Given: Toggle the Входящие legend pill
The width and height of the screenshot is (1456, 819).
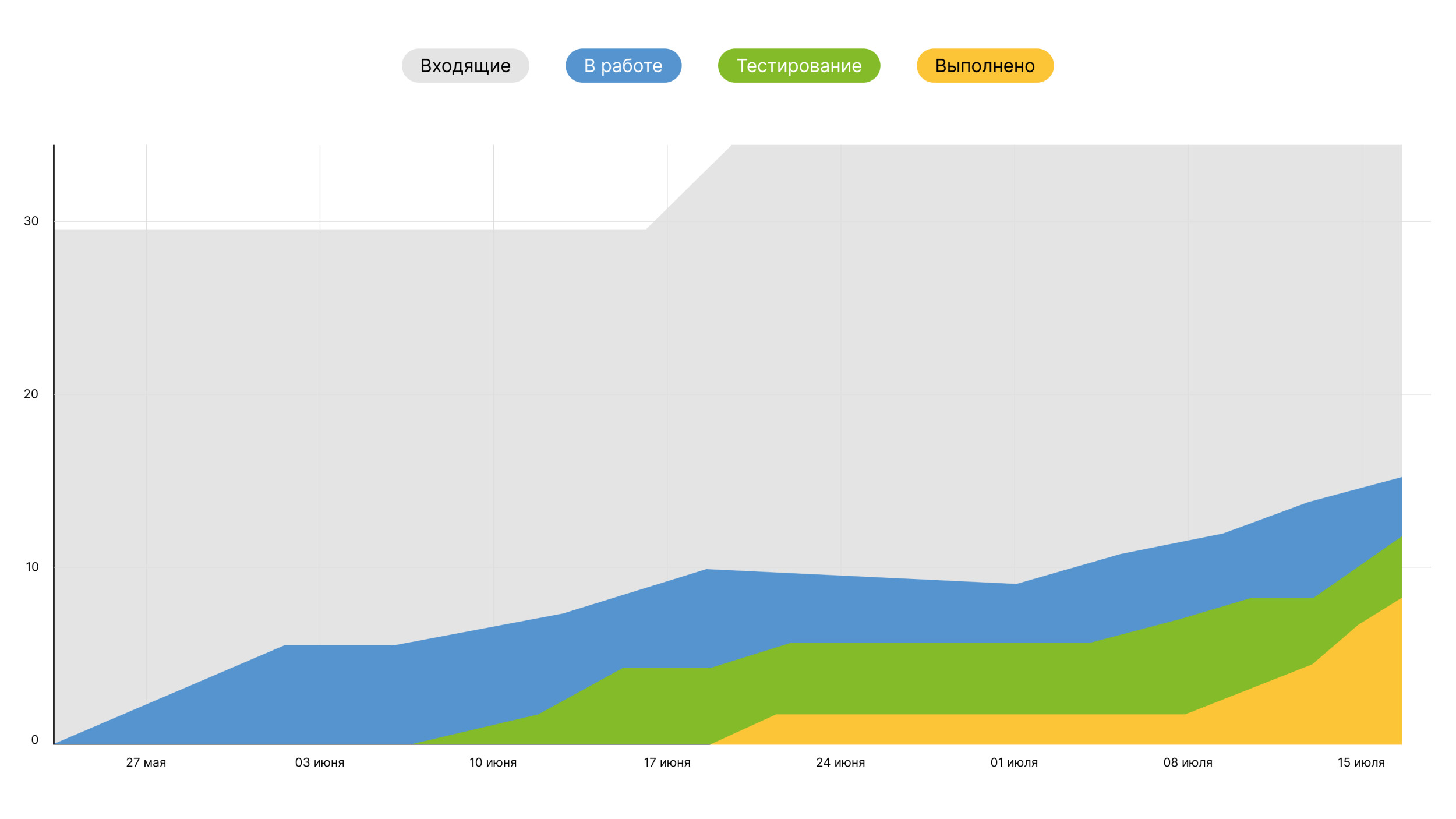Looking at the screenshot, I should [x=465, y=66].
